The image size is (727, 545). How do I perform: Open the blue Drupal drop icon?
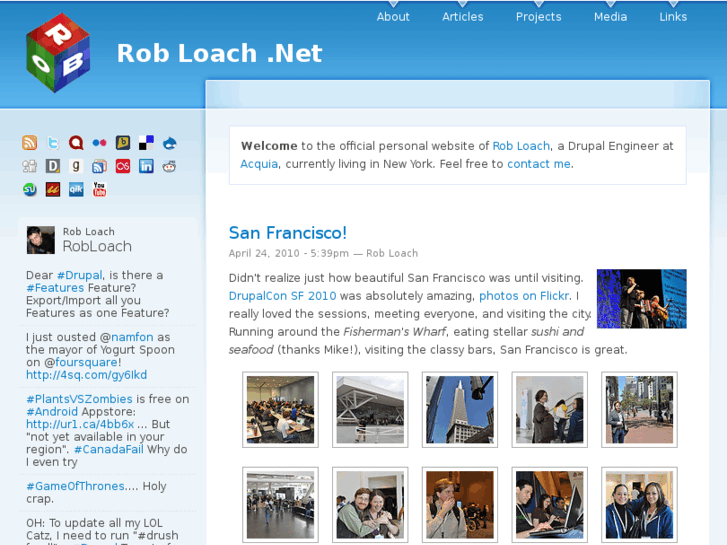169,143
